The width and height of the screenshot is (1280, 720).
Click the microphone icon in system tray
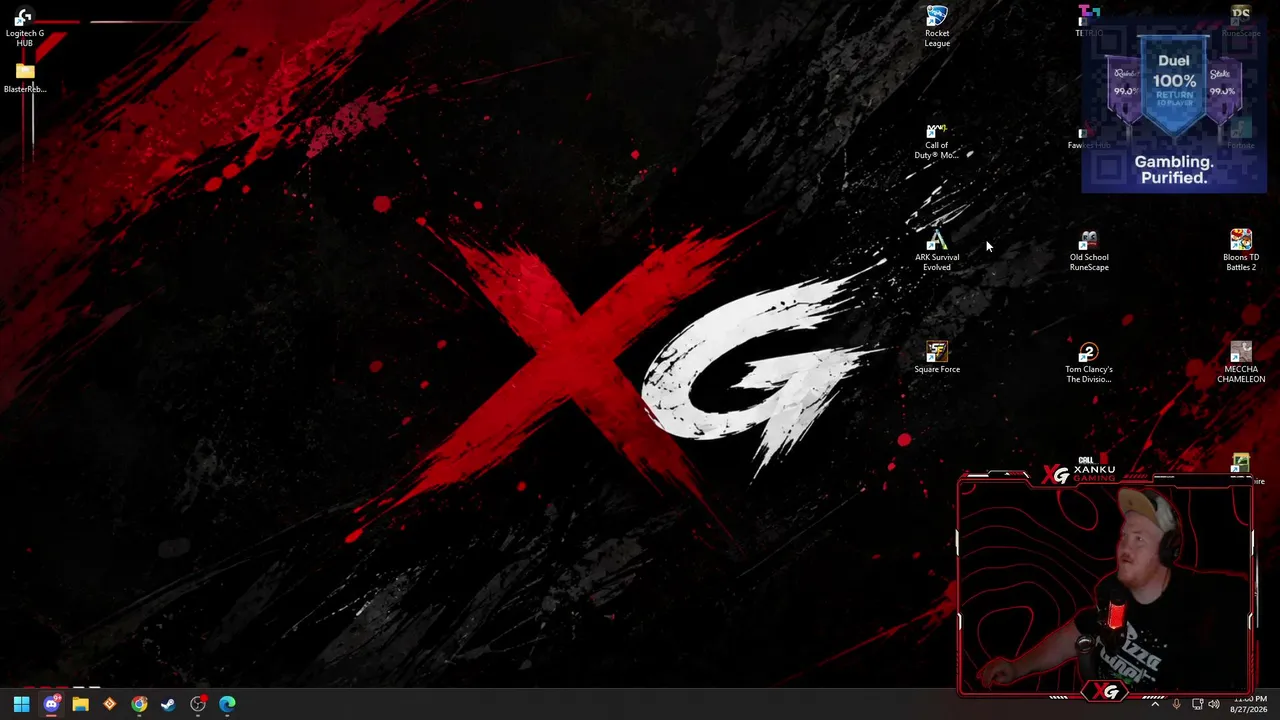[x=1176, y=704]
